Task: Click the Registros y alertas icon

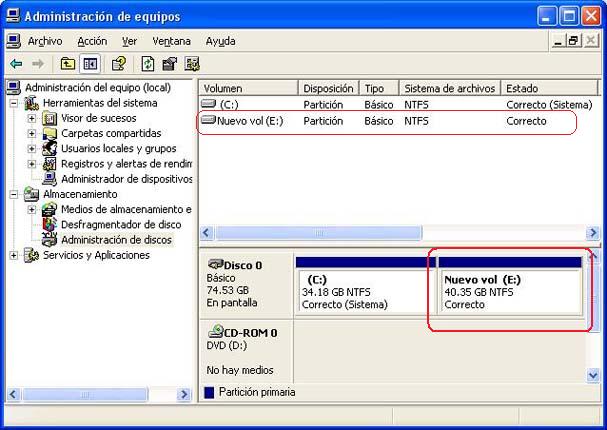Action: point(49,164)
